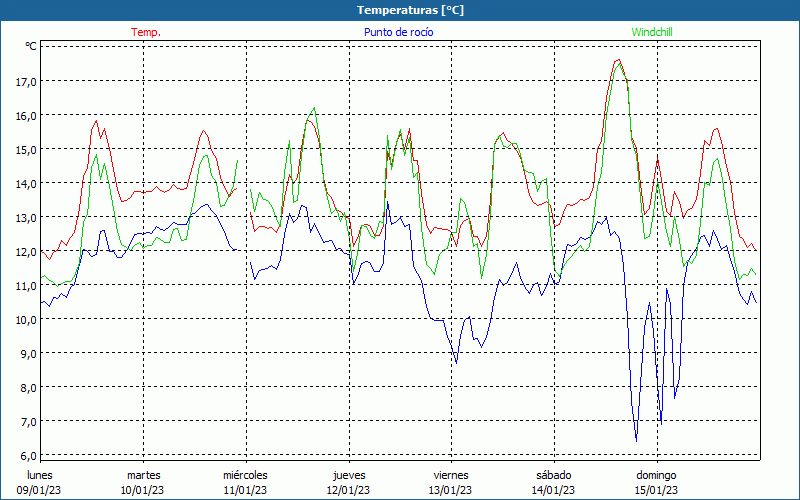800x500 pixels.
Task: Click the 12/01/23 date label
Action: click(x=348, y=490)
